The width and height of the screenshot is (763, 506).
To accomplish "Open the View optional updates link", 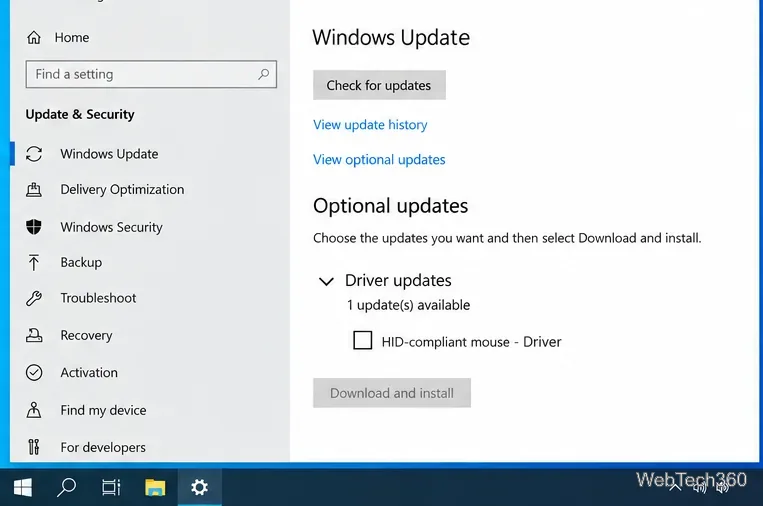I will point(379,160).
